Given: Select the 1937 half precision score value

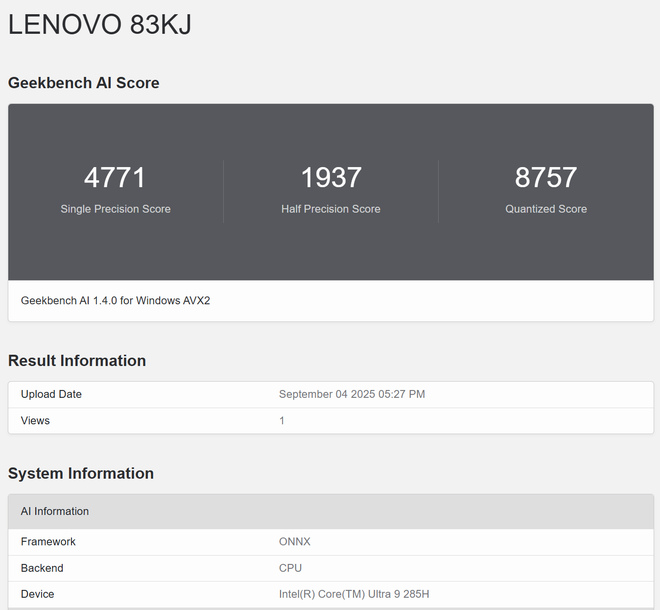Looking at the screenshot, I should (331, 178).
